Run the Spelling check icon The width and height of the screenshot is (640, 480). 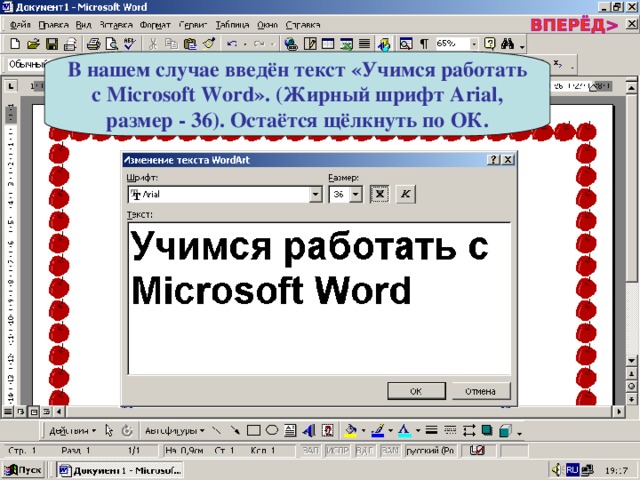130,44
